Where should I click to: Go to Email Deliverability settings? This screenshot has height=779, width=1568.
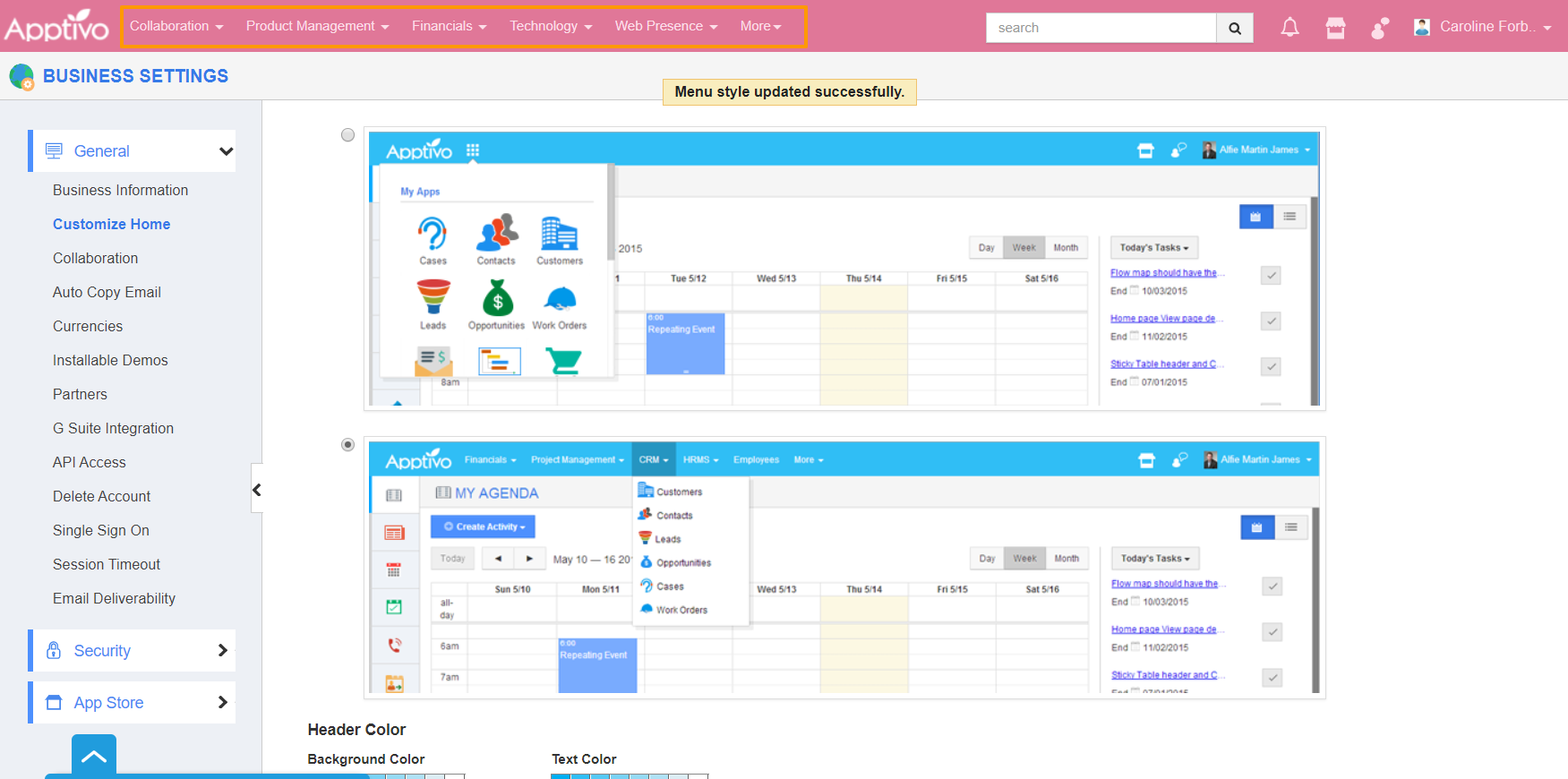(x=114, y=598)
